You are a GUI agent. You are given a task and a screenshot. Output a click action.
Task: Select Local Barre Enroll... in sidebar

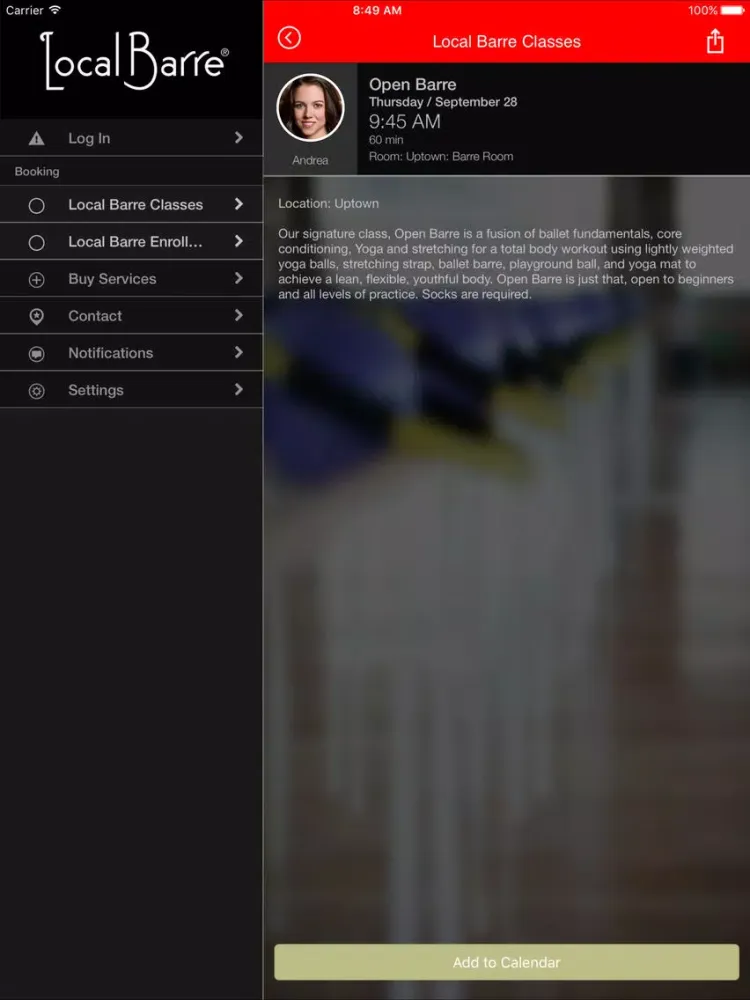tap(131, 241)
